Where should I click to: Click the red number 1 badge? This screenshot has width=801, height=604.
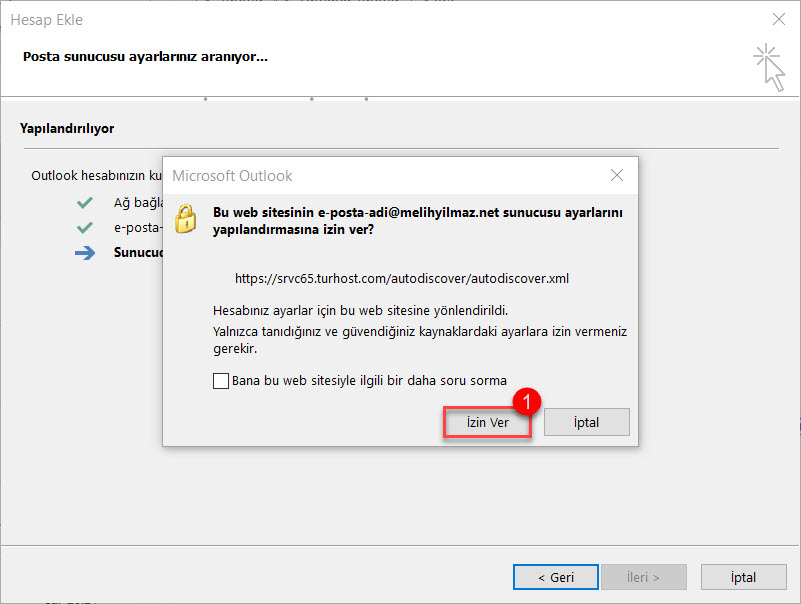pos(527,401)
